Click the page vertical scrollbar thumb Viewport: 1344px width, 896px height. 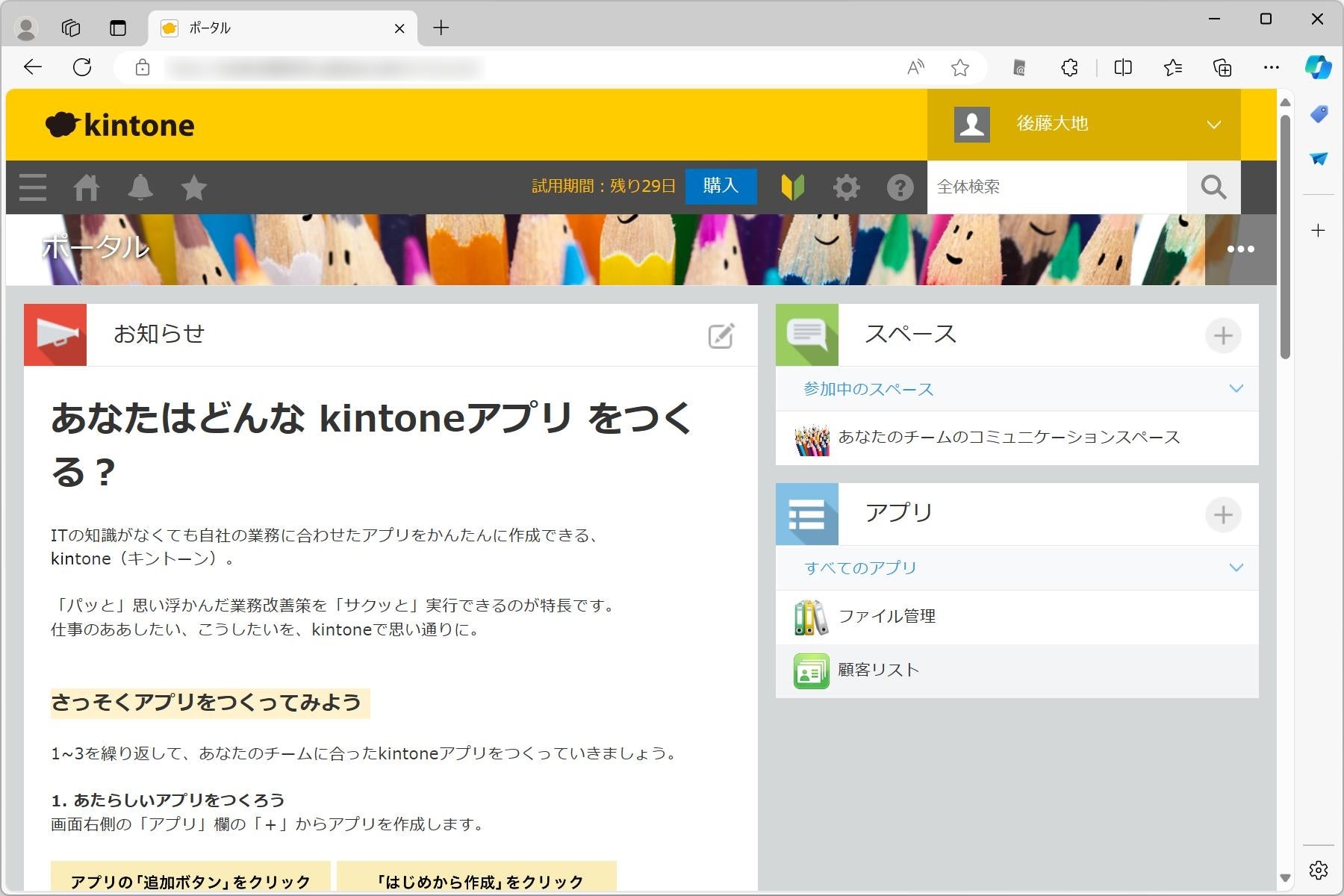[1285, 237]
